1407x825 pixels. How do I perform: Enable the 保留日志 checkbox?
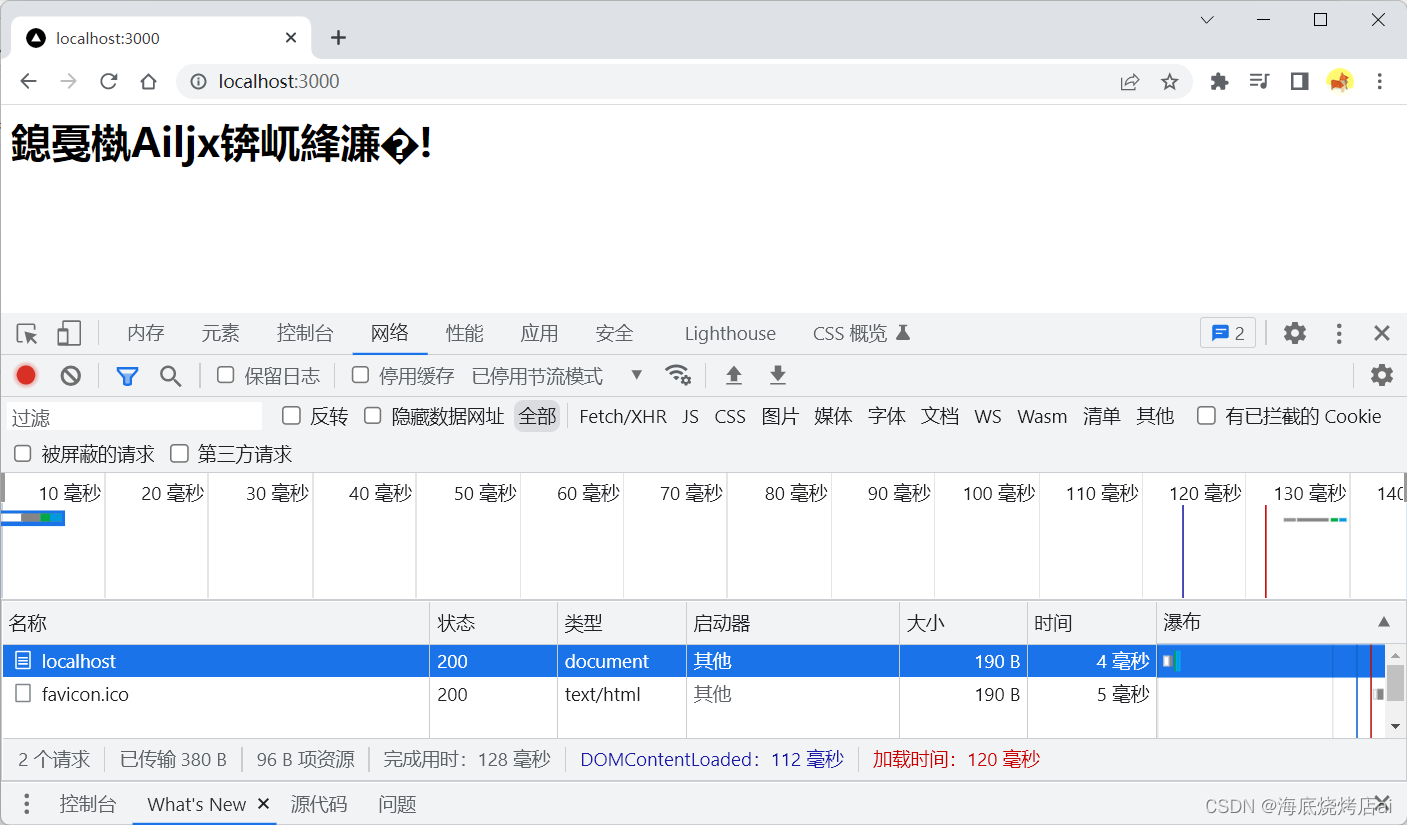pos(226,375)
